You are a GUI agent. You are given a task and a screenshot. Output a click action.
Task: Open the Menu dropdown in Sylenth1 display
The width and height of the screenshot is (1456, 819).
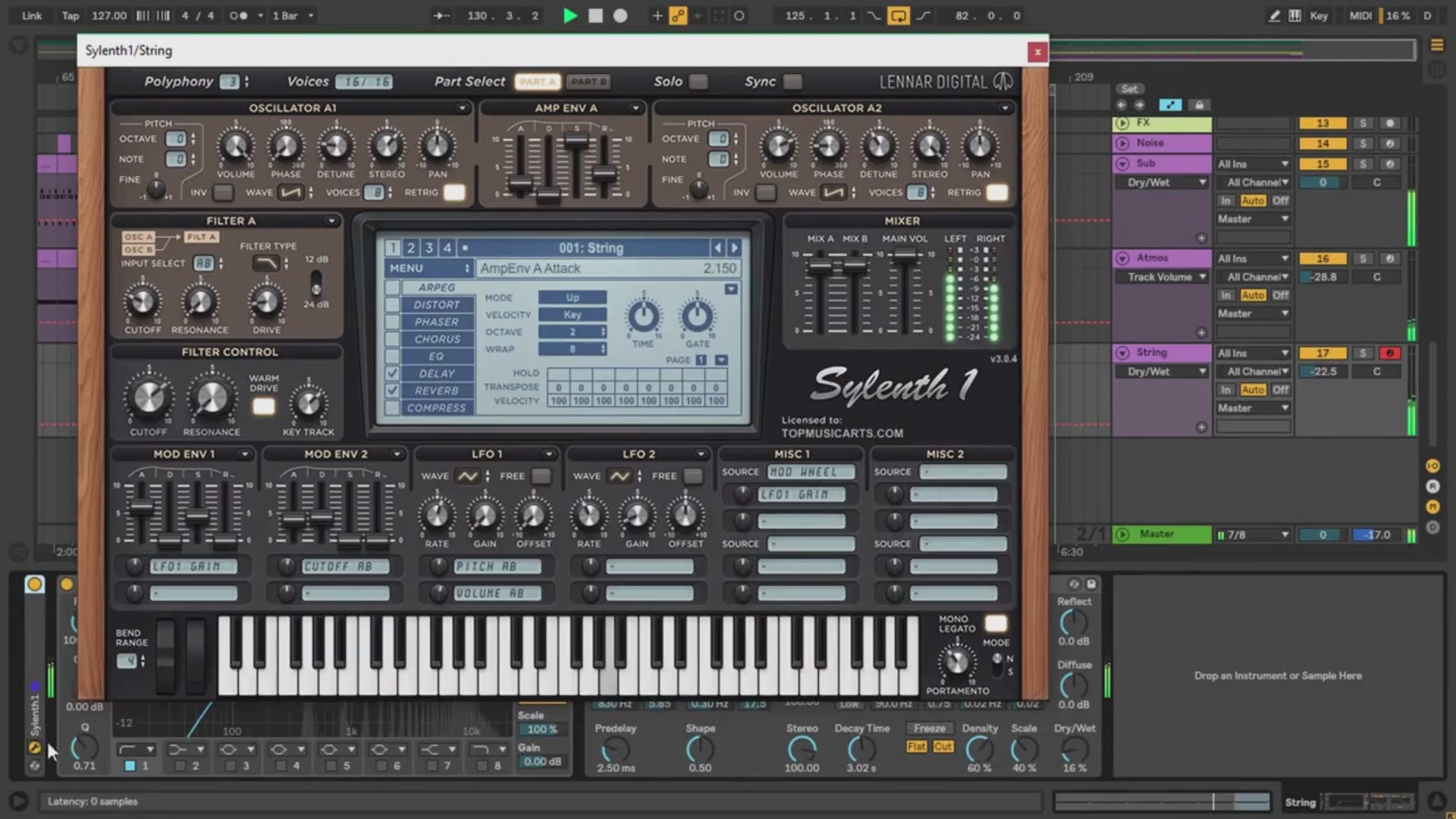pyautogui.click(x=429, y=268)
